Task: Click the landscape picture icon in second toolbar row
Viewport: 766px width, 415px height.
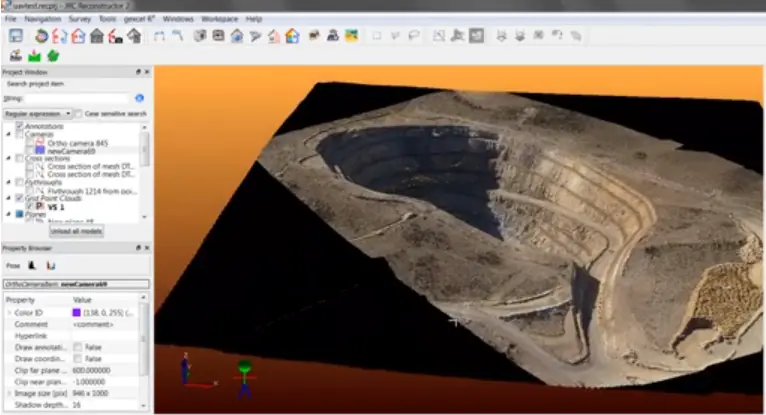Action: [16, 56]
